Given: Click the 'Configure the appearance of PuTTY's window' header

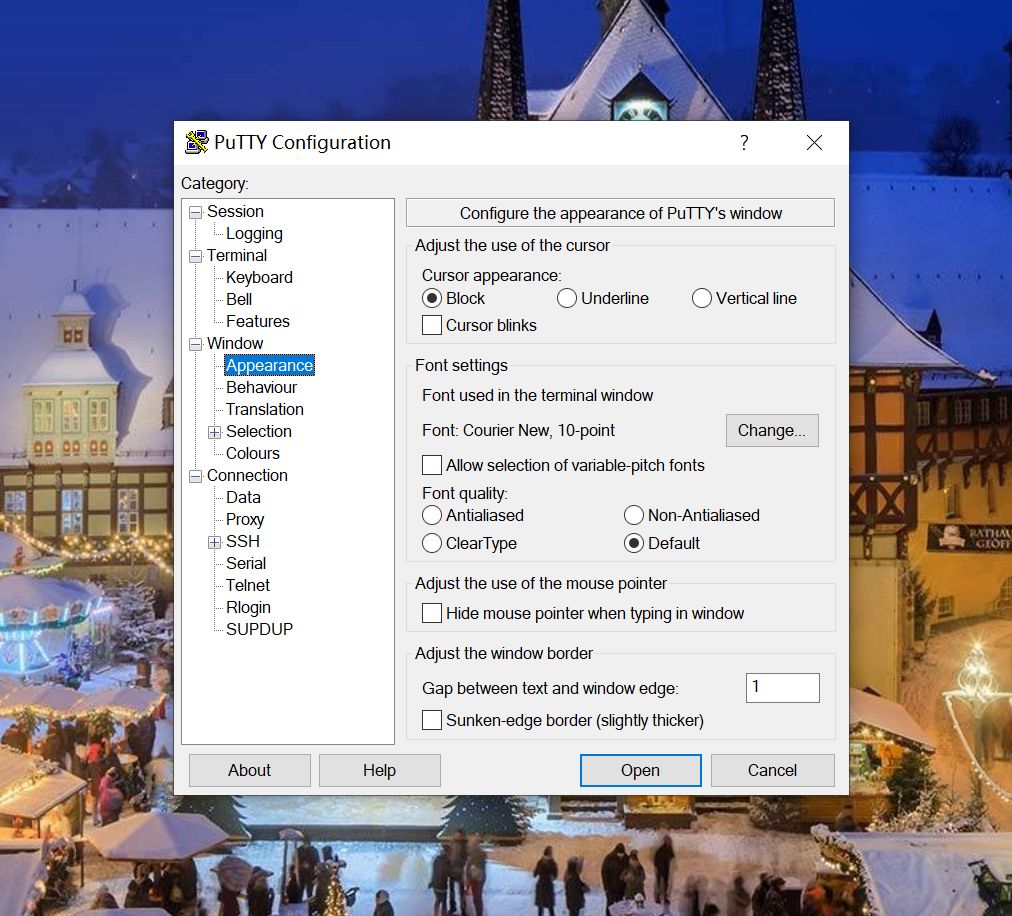Looking at the screenshot, I should 620,213.
